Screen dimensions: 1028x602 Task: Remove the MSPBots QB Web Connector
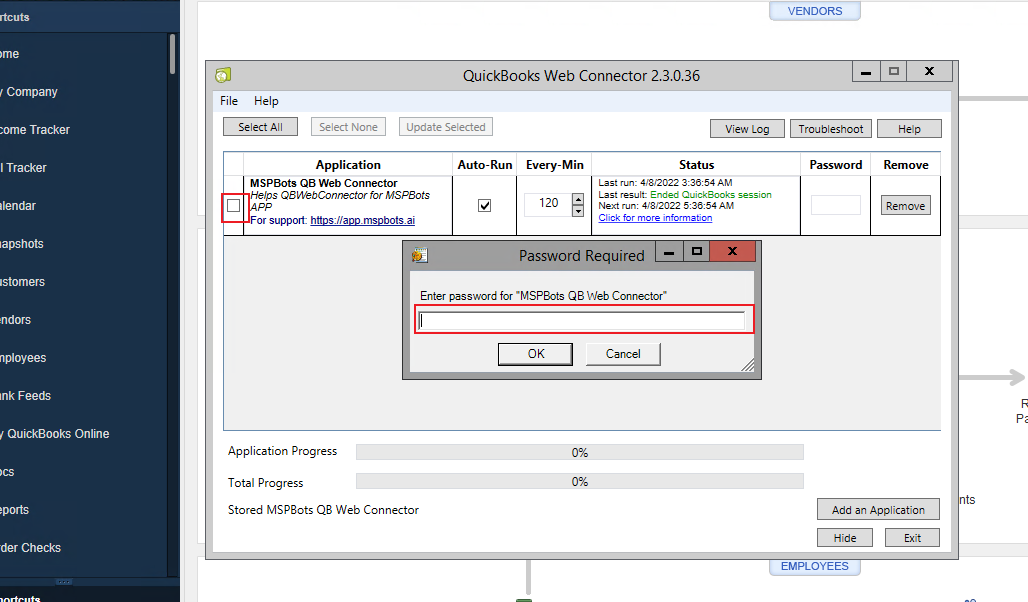tap(905, 206)
